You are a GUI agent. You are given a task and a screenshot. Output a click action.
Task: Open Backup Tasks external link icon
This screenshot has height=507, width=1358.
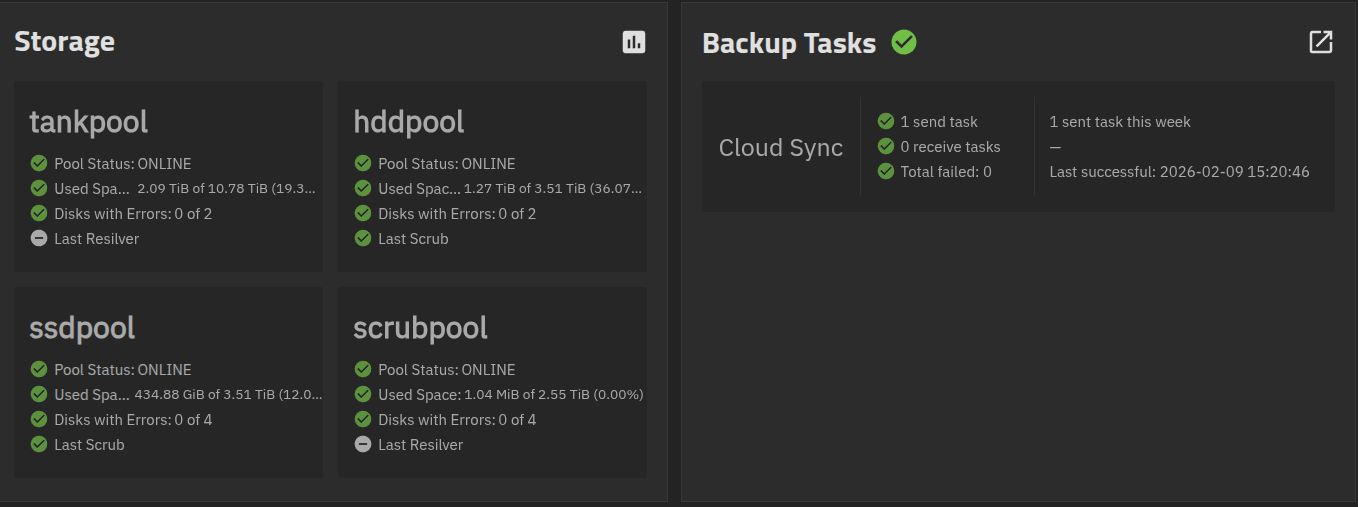tap(1320, 42)
